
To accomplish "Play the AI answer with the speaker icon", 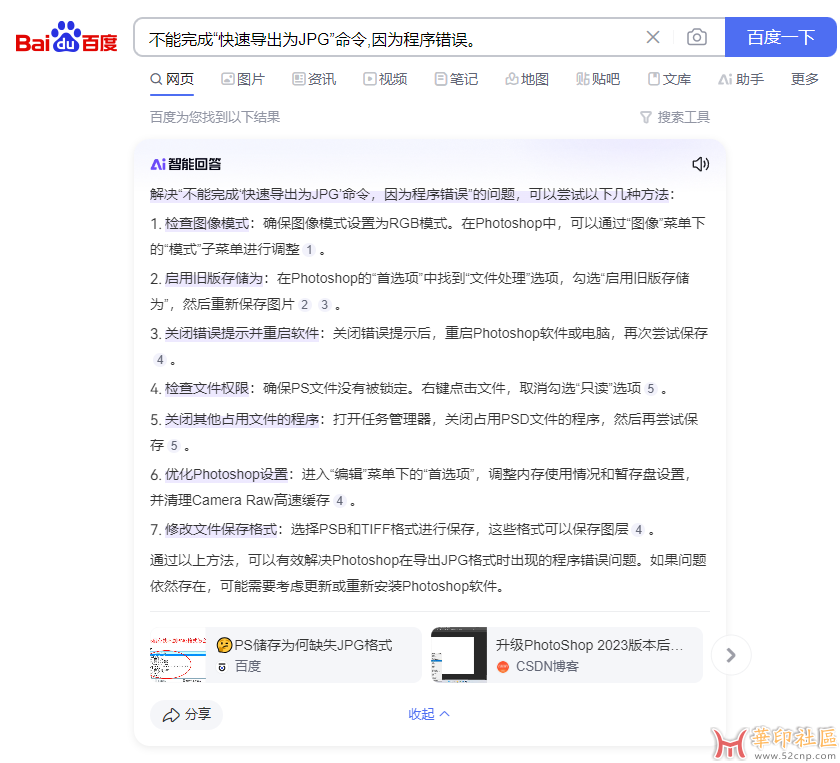I will [701, 164].
